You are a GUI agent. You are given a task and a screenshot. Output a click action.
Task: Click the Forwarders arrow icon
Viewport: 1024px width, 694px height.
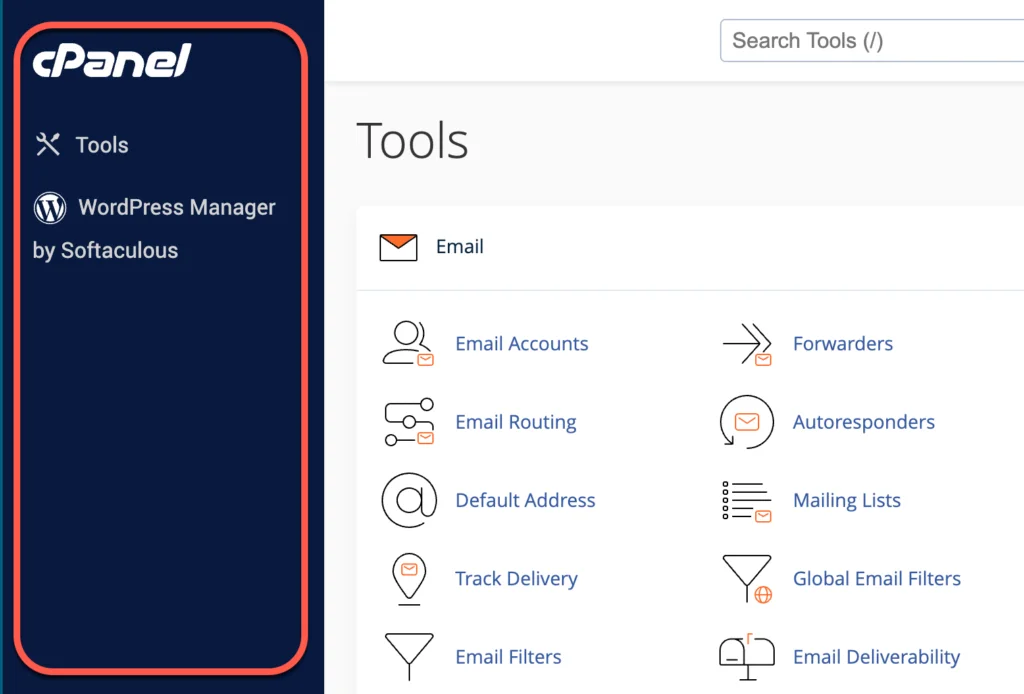click(x=747, y=344)
